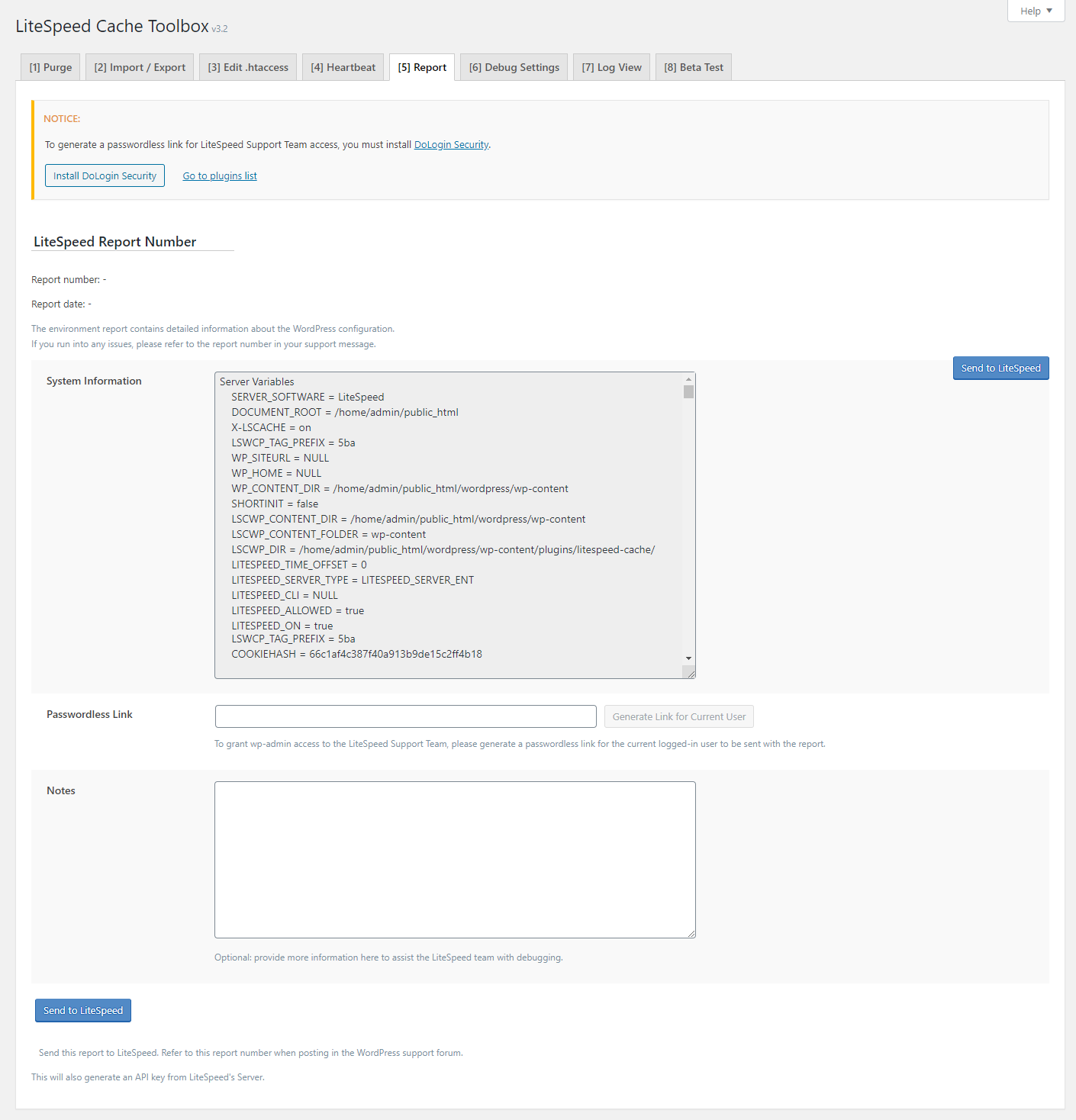Image resolution: width=1076 pixels, height=1120 pixels.
Task: Focus the Passwordless Link input field
Action: click(406, 716)
